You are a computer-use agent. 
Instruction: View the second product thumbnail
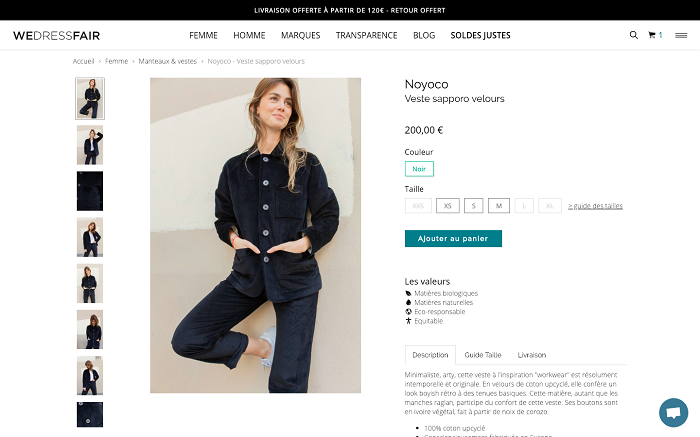pos(90,145)
